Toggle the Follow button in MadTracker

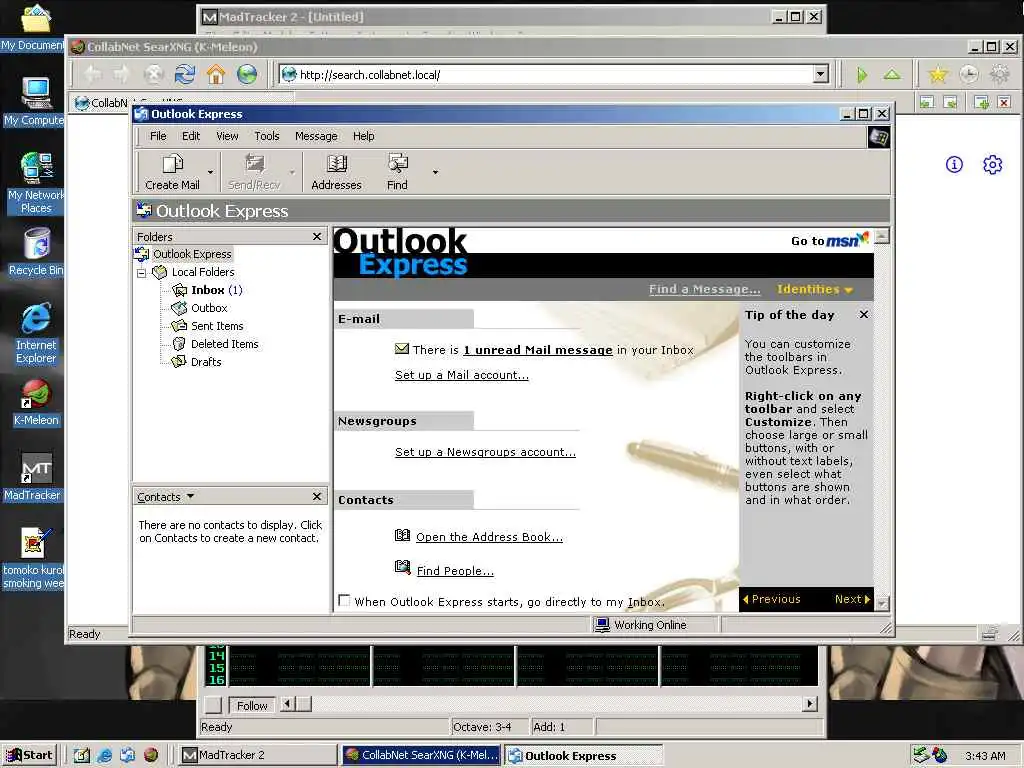coord(251,705)
